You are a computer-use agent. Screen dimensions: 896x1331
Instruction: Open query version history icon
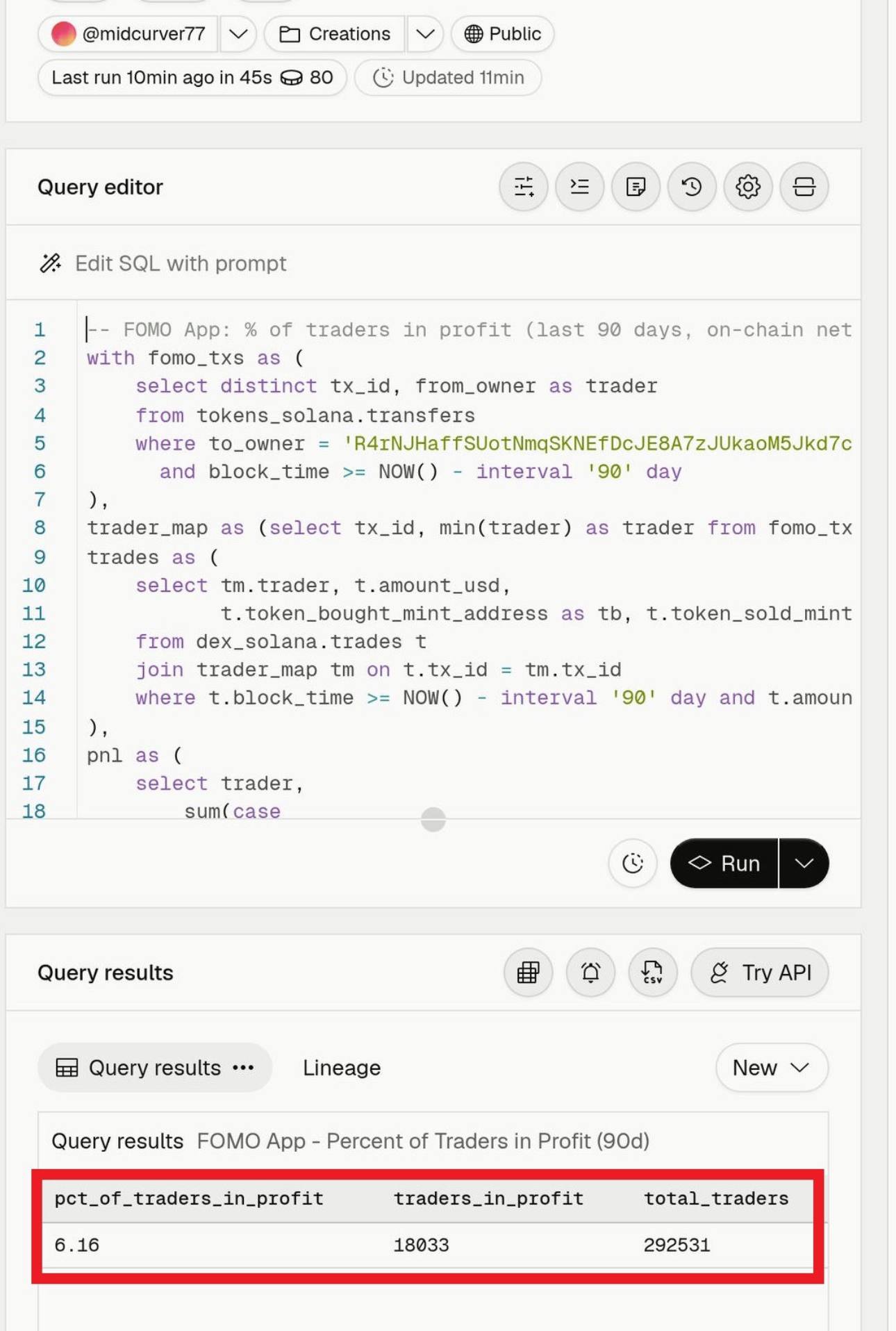[692, 187]
